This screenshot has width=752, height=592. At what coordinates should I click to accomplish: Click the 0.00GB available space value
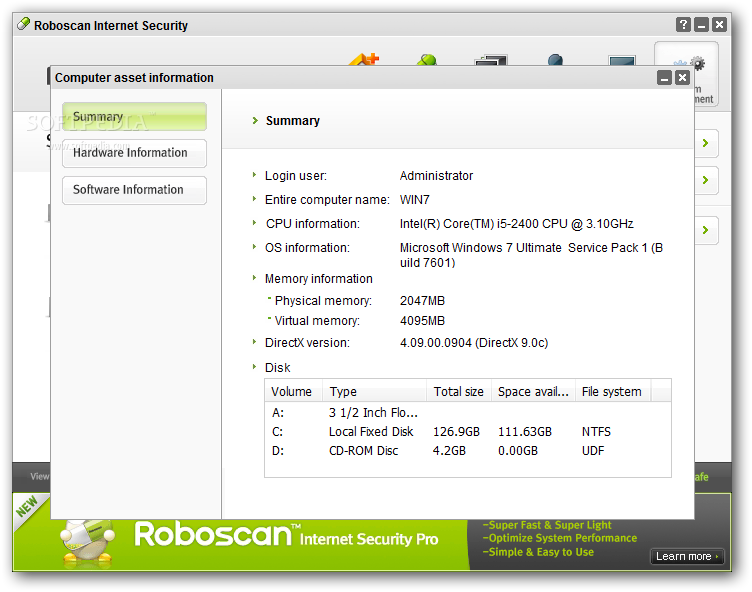point(518,451)
